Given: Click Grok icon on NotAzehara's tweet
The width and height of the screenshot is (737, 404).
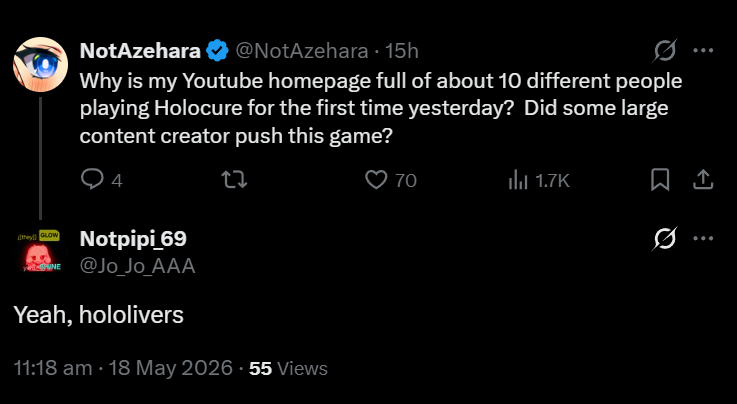Looking at the screenshot, I should [x=665, y=50].
